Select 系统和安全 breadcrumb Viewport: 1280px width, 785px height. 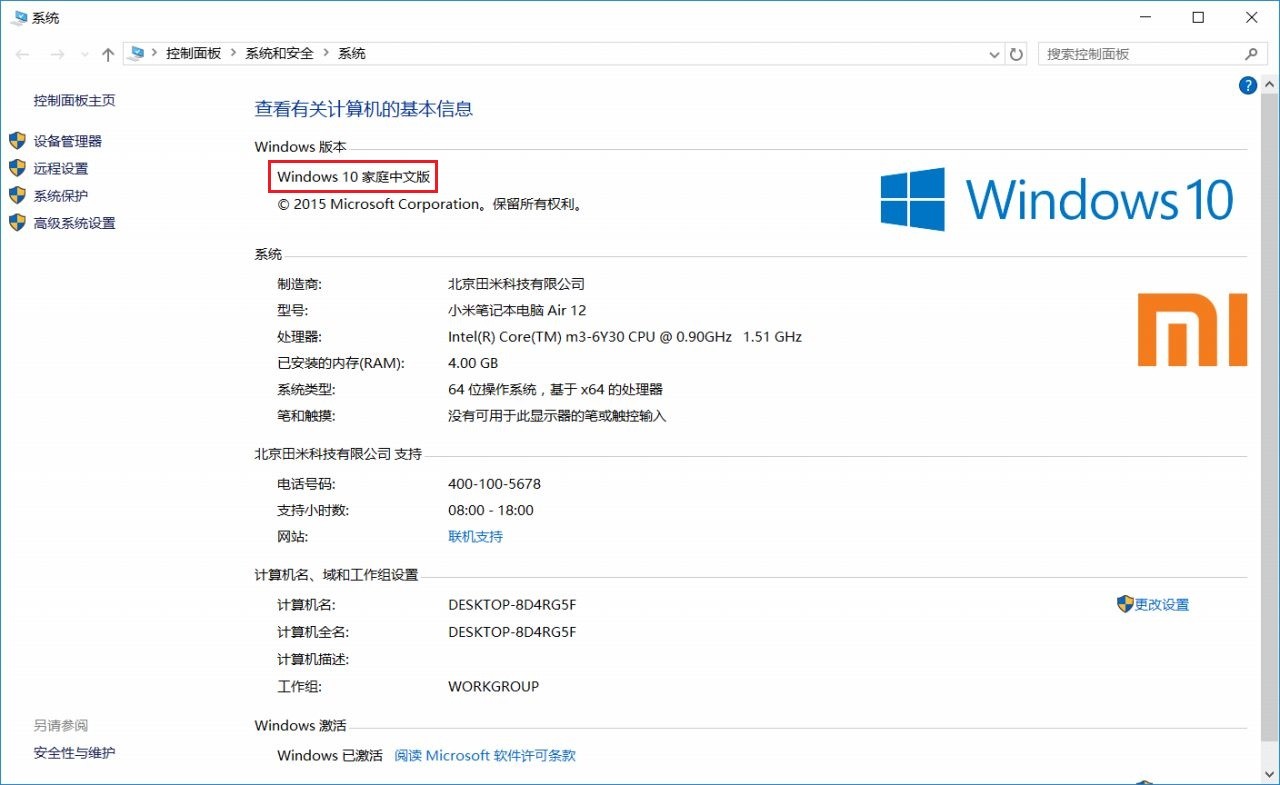click(279, 54)
